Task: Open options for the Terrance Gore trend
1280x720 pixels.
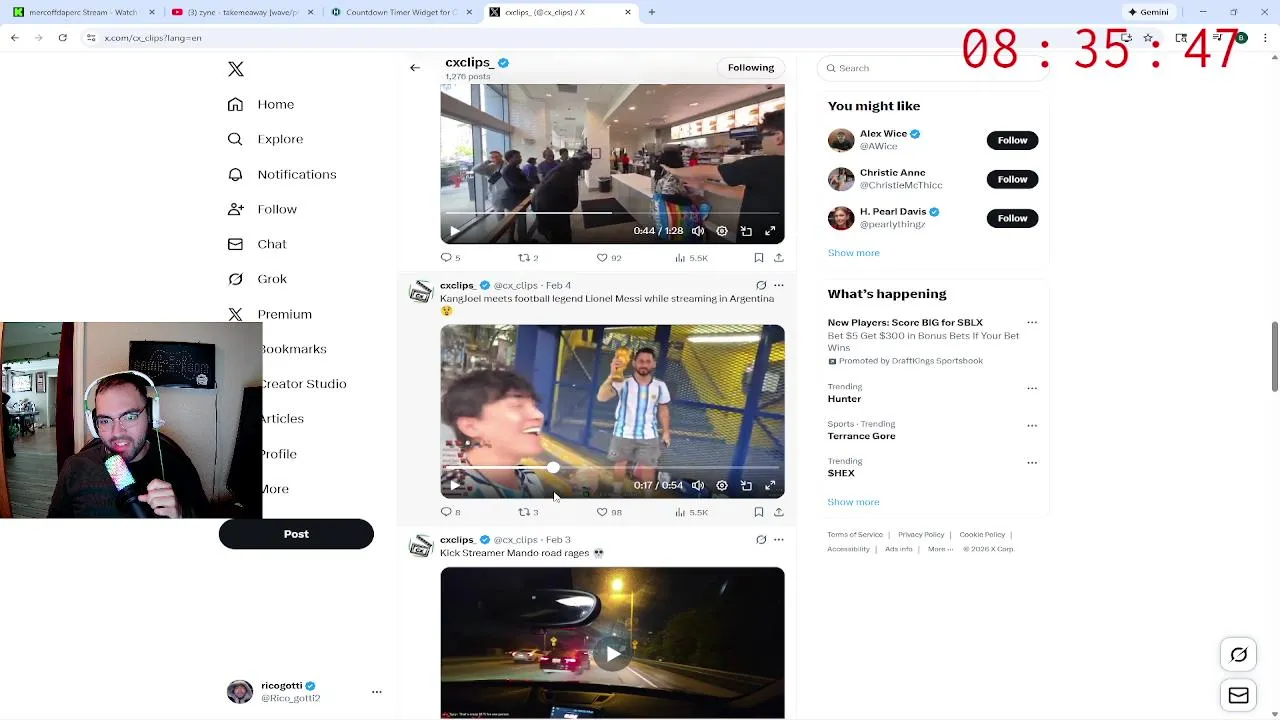Action: tap(1032, 426)
